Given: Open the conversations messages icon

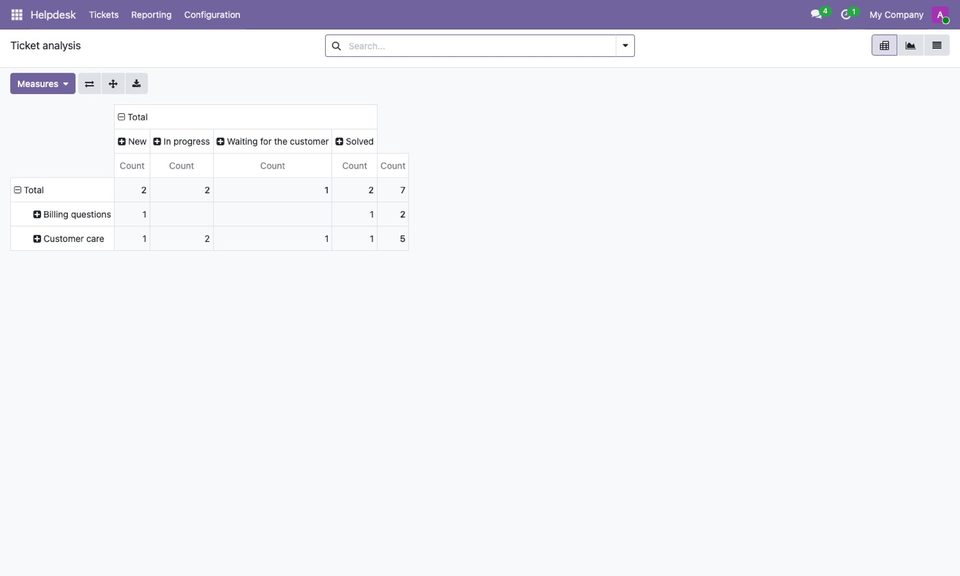Looking at the screenshot, I should coord(816,15).
